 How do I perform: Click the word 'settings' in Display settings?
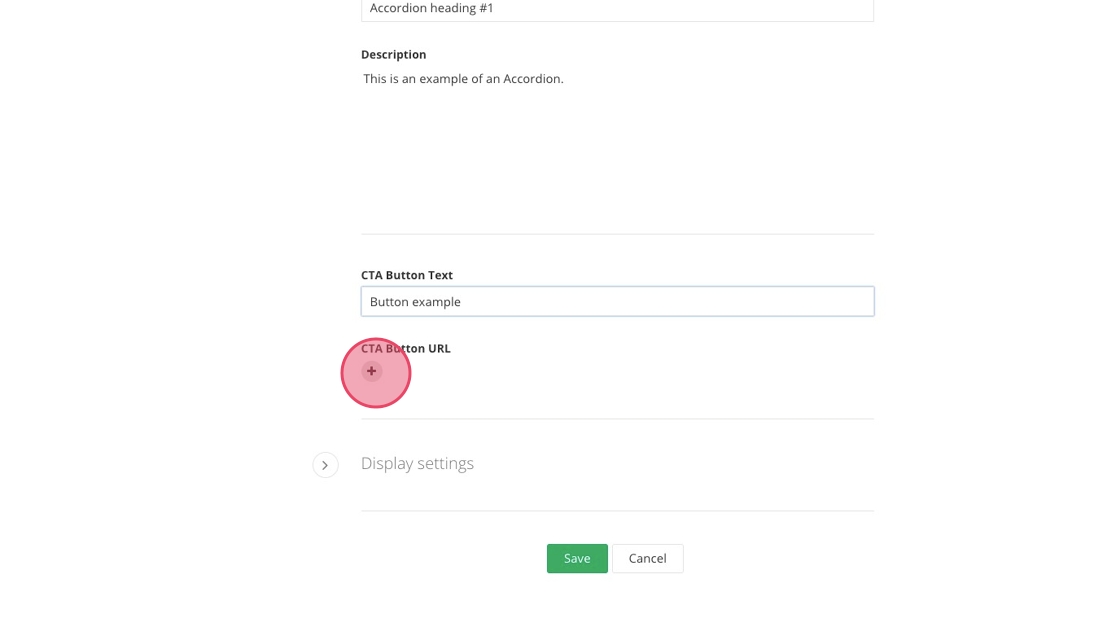(x=445, y=463)
